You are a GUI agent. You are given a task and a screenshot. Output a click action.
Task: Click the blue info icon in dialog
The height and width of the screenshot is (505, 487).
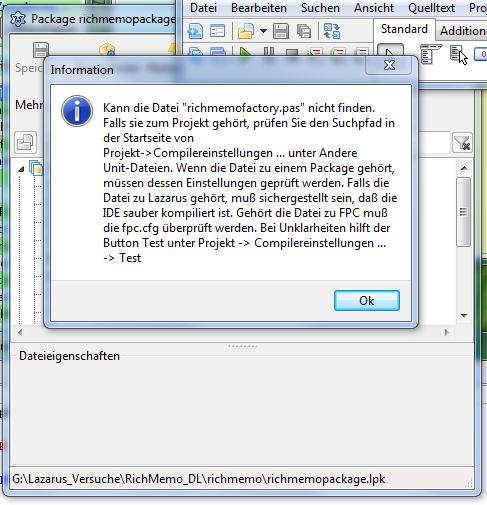pos(77,111)
